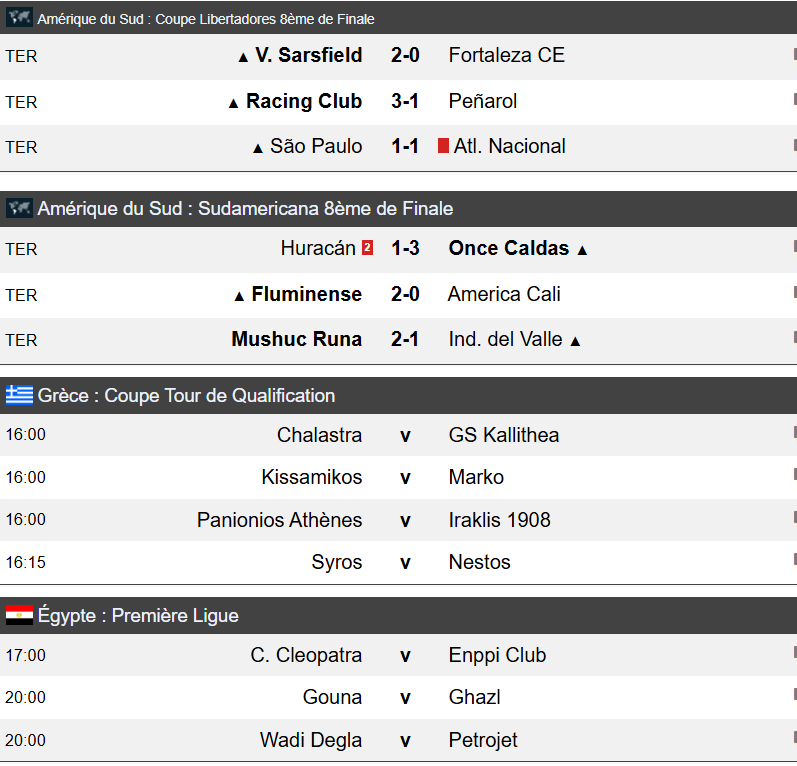Open the Sudamericana 8ème de Finale header

pos(245,209)
